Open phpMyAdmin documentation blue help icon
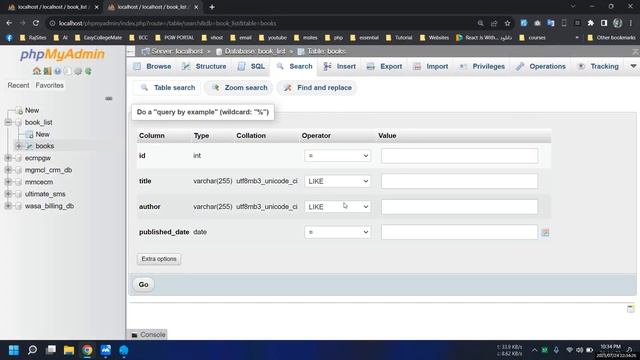 click(x=58, y=71)
